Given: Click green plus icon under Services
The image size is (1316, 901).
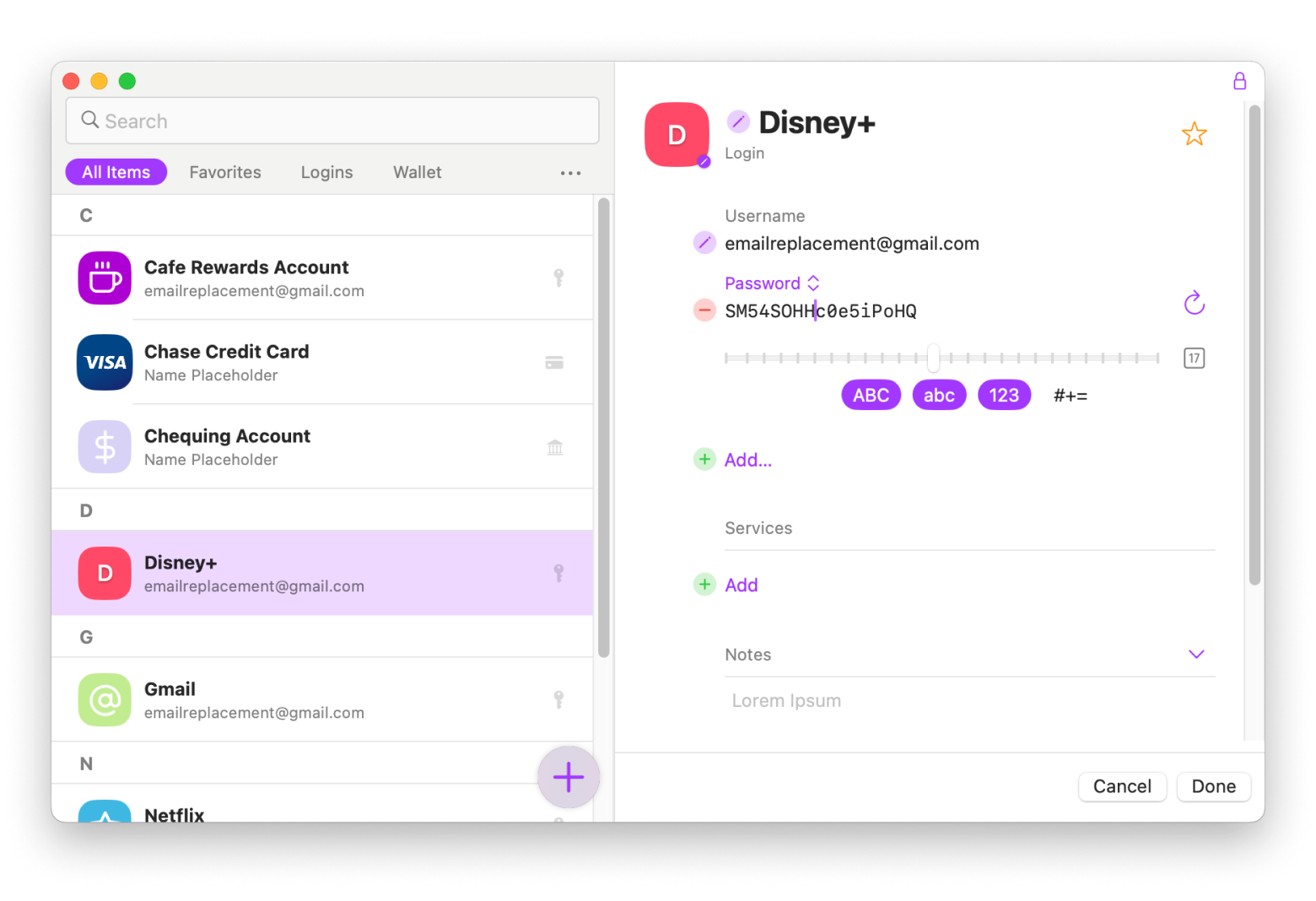Looking at the screenshot, I should [704, 585].
